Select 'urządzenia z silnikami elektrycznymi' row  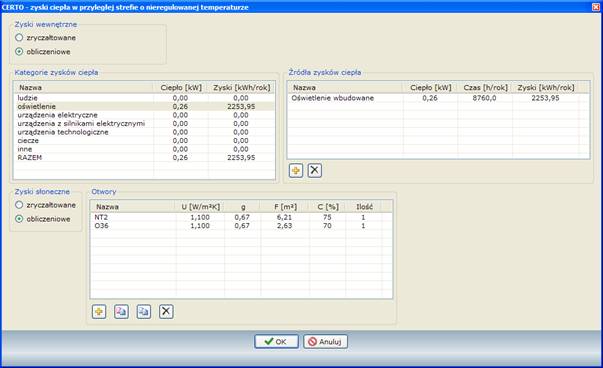click(144, 123)
